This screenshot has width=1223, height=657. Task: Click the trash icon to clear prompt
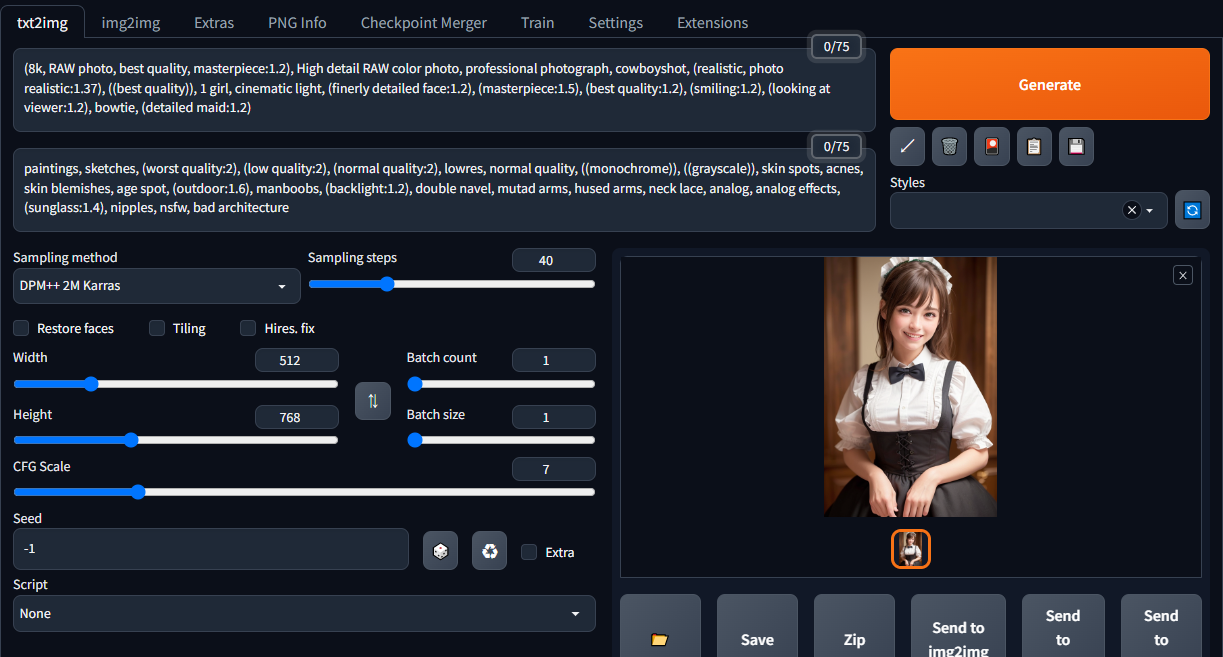tap(949, 146)
